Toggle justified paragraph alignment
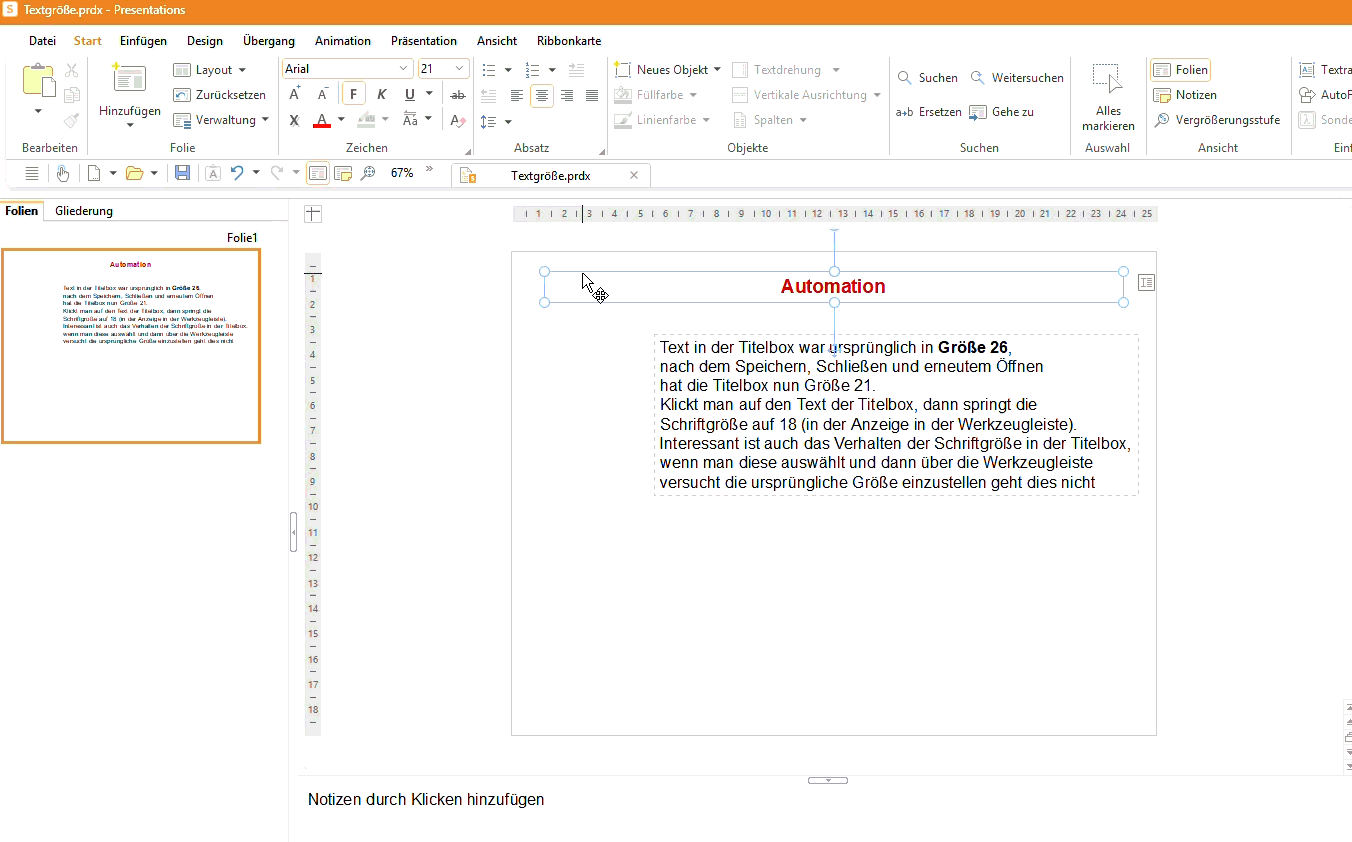This screenshot has height=842, width=1352. tap(592, 95)
